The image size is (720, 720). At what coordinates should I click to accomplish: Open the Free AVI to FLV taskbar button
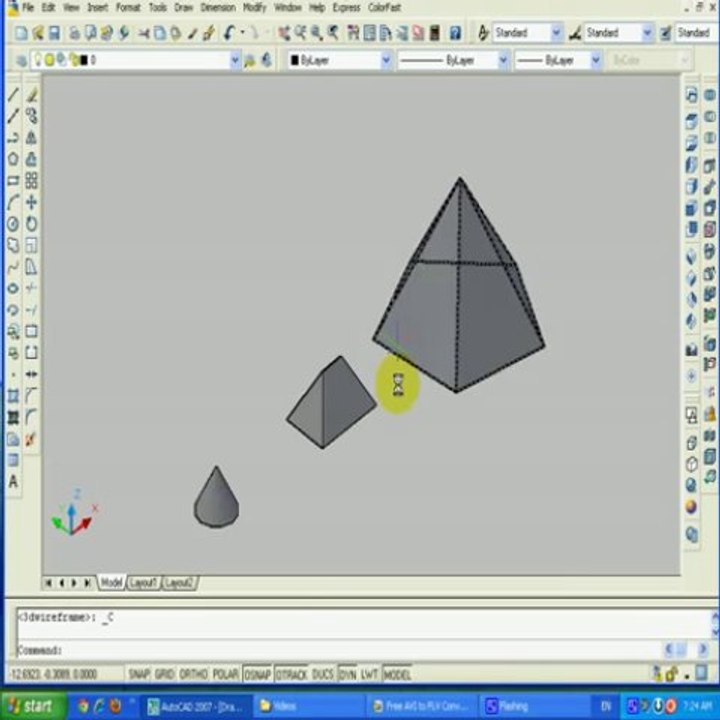pyautogui.click(x=422, y=706)
